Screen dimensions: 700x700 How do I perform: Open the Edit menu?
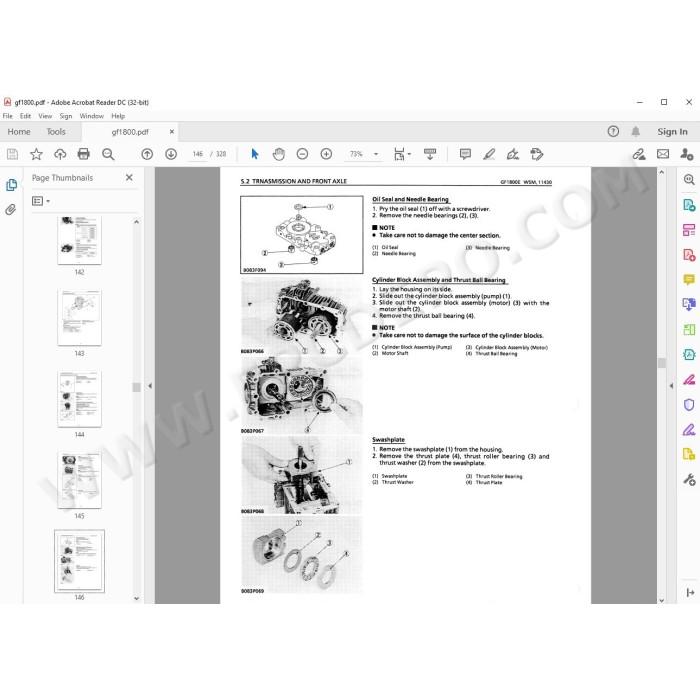click(x=25, y=116)
